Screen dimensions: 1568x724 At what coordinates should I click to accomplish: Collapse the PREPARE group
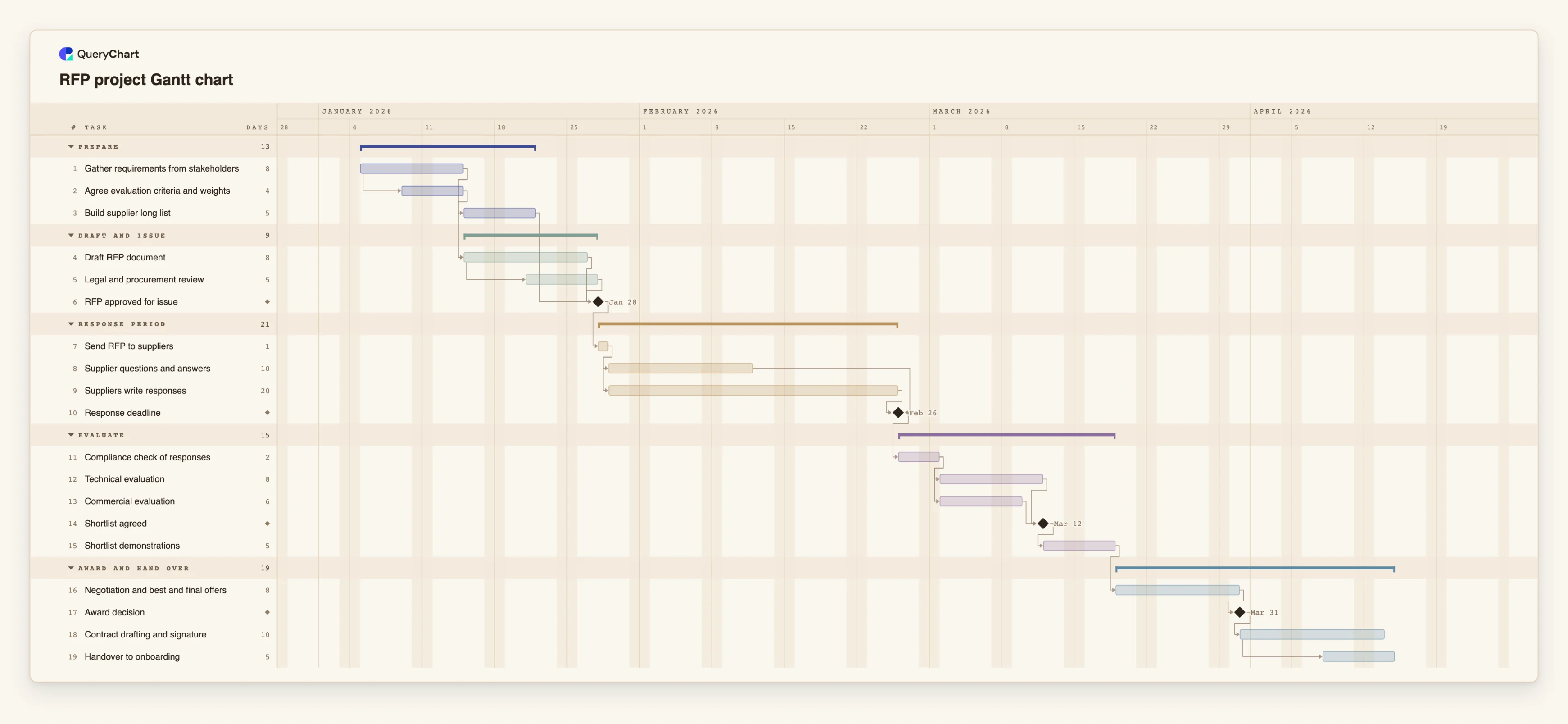[x=71, y=147]
